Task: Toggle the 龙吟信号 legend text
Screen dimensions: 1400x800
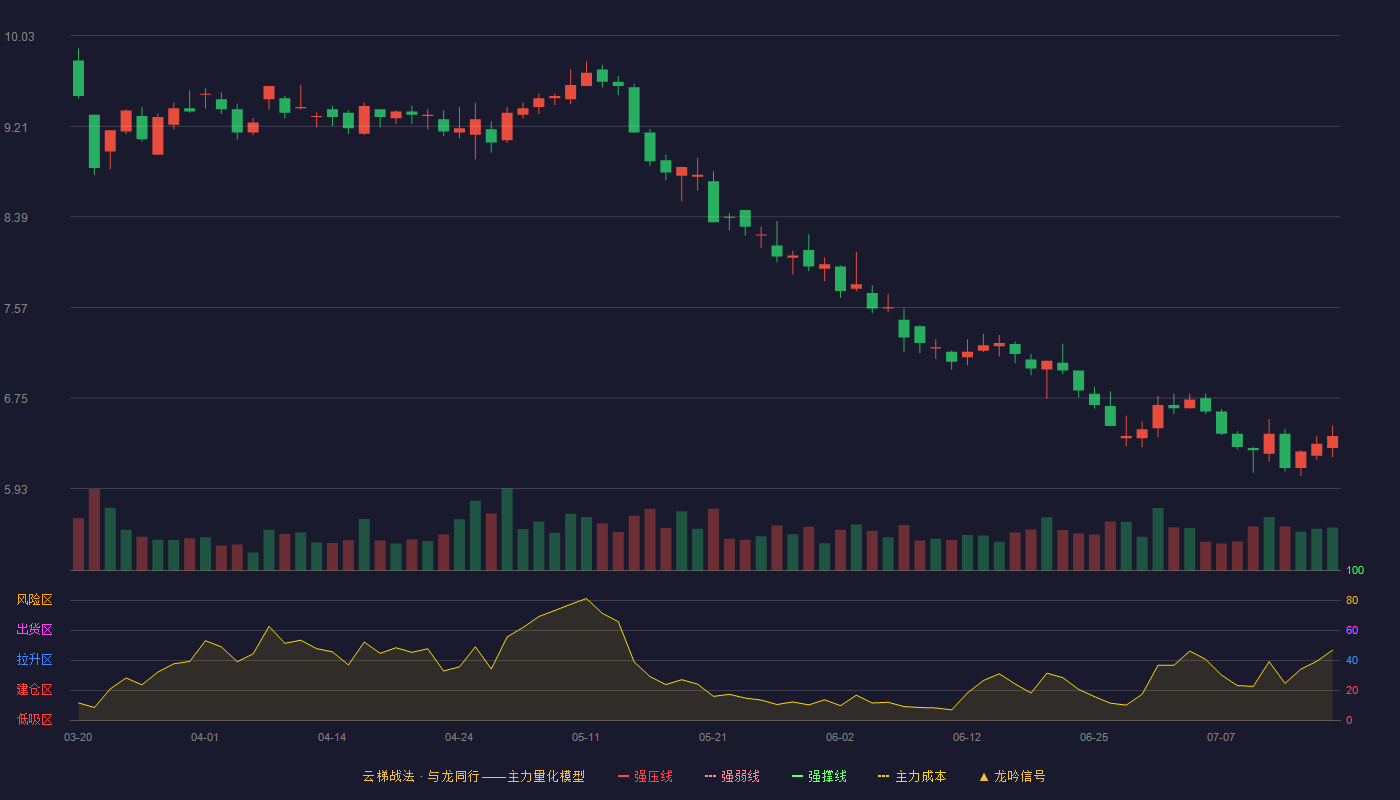Action: [1019, 776]
